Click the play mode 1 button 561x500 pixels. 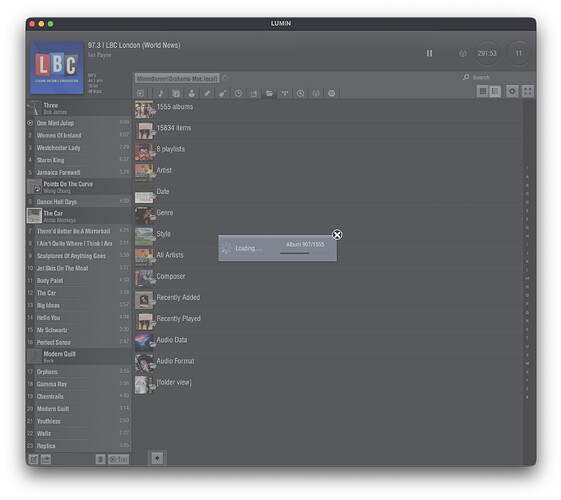click(118, 459)
